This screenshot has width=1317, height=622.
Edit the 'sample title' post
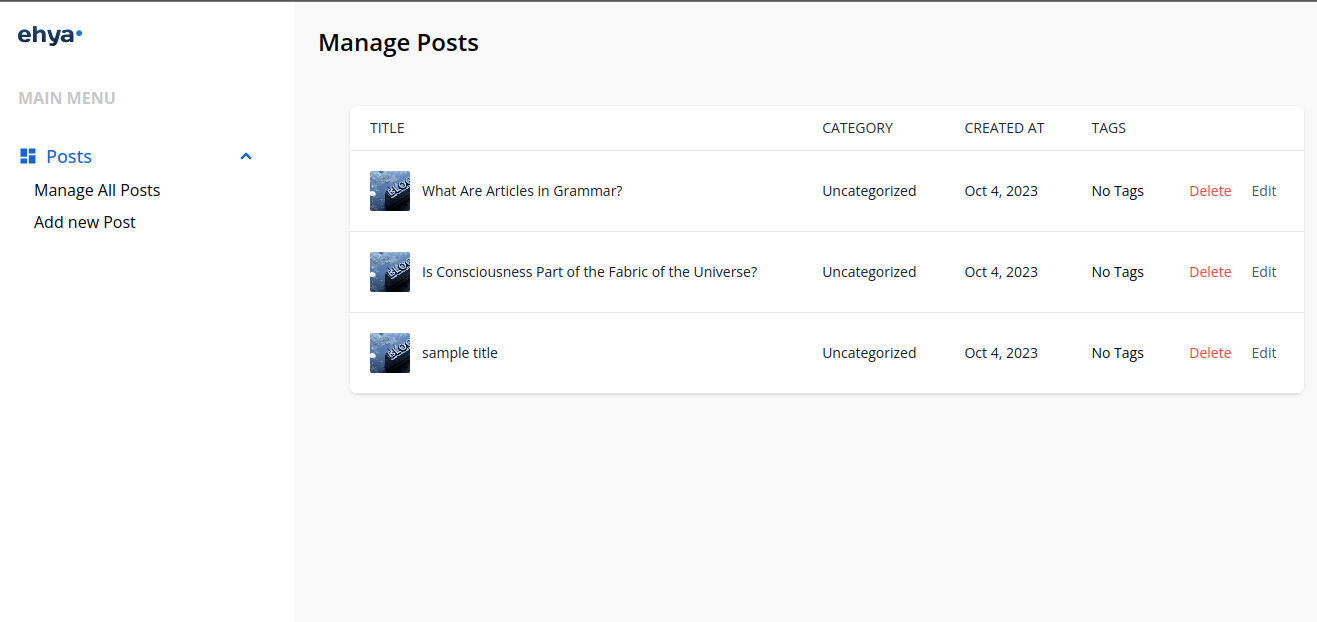pos(1263,352)
